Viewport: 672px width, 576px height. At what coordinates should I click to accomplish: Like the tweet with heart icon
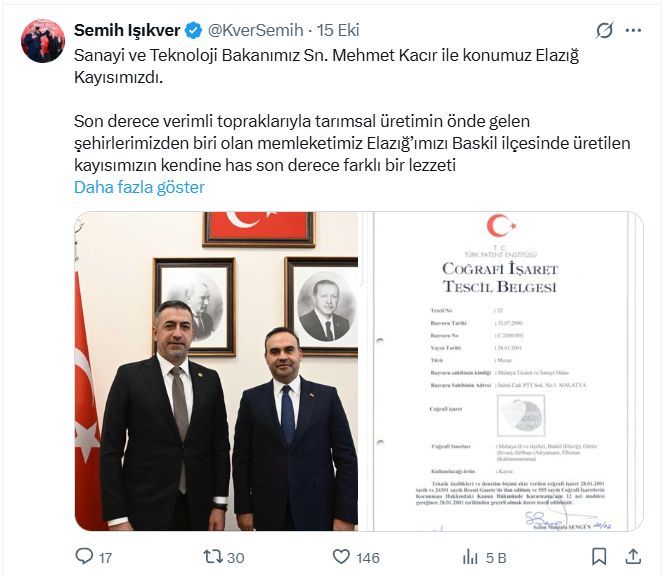tap(341, 557)
